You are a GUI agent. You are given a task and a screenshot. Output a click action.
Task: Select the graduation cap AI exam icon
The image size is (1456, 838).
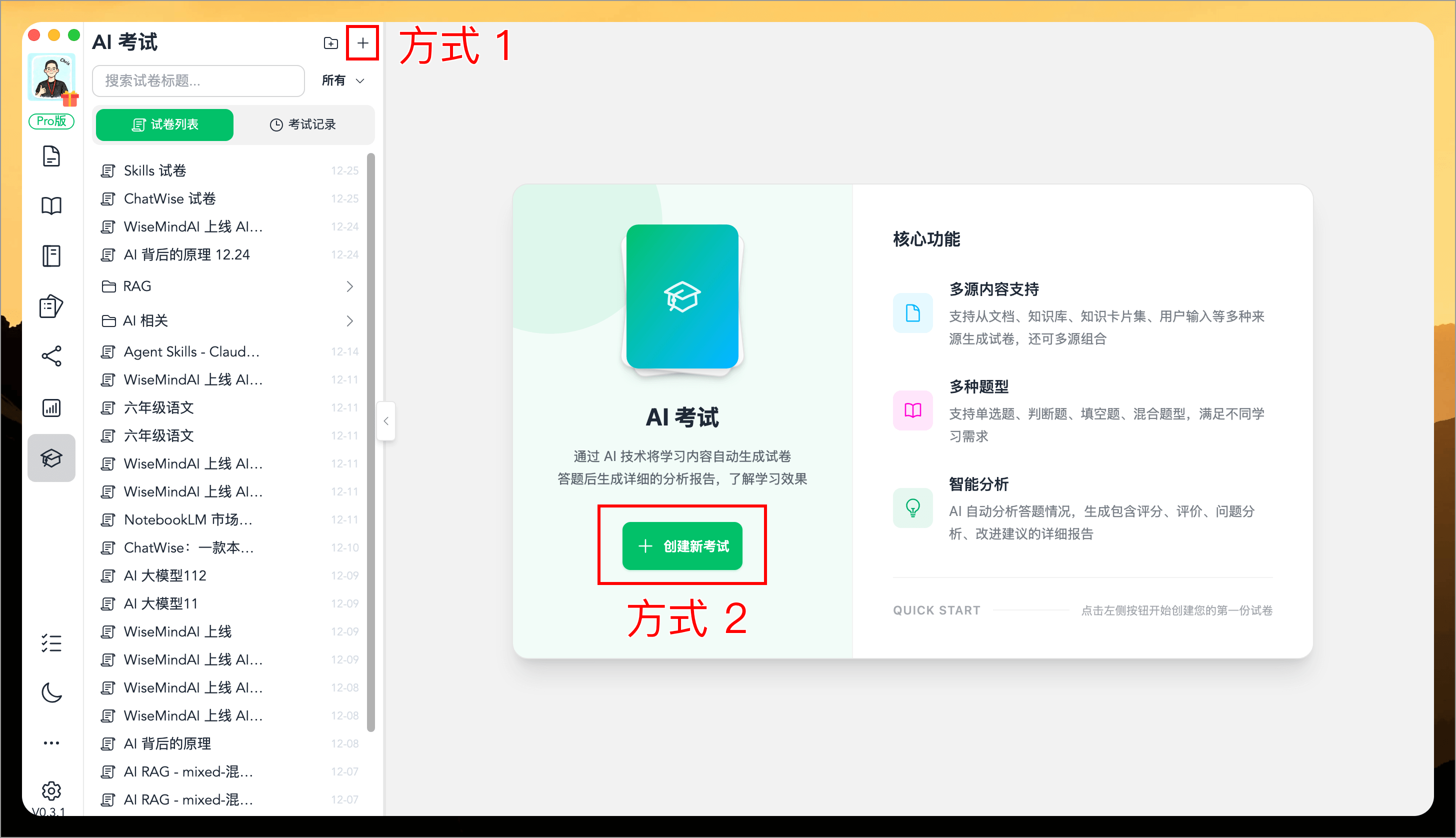(52, 457)
